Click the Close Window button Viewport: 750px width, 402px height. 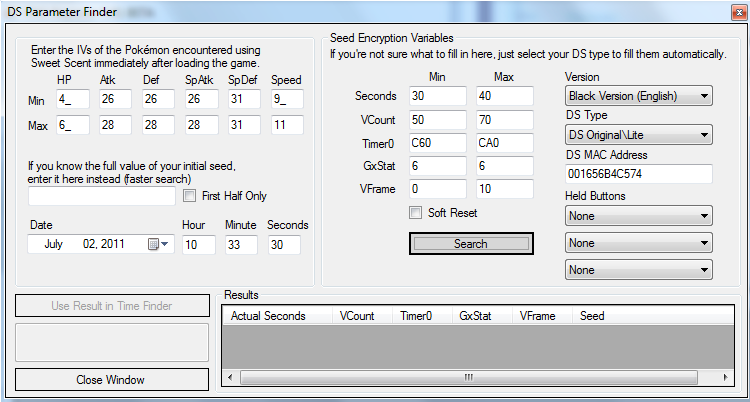pos(110,380)
